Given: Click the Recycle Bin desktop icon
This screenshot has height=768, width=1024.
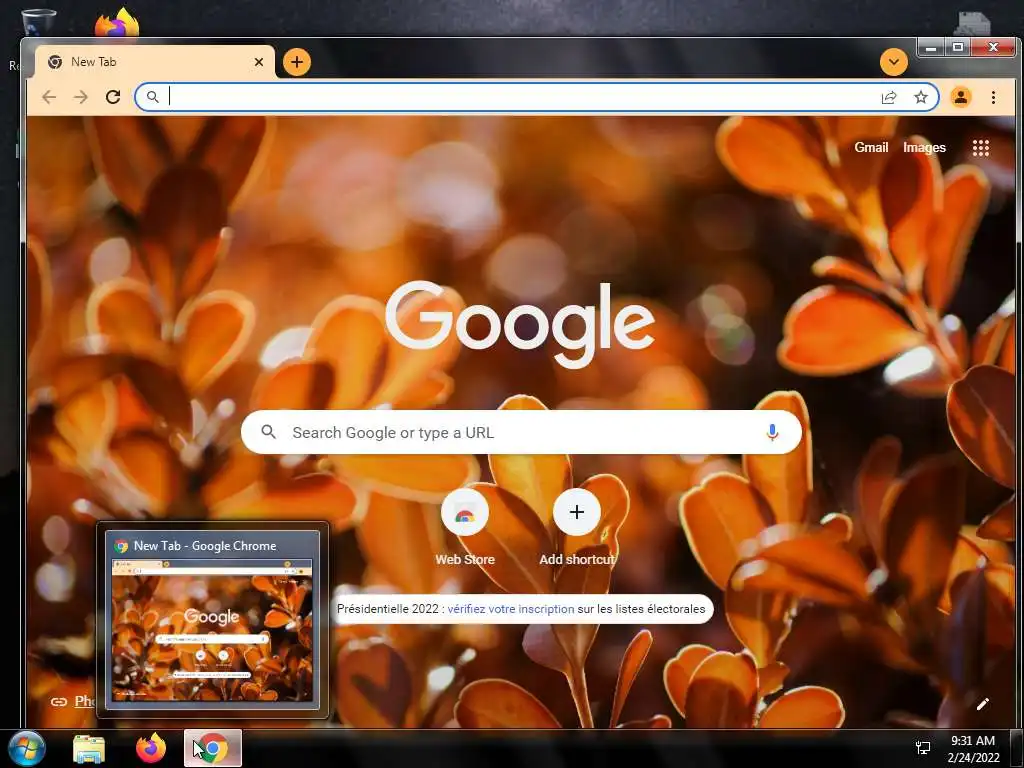Looking at the screenshot, I should [x=38, y=23].
